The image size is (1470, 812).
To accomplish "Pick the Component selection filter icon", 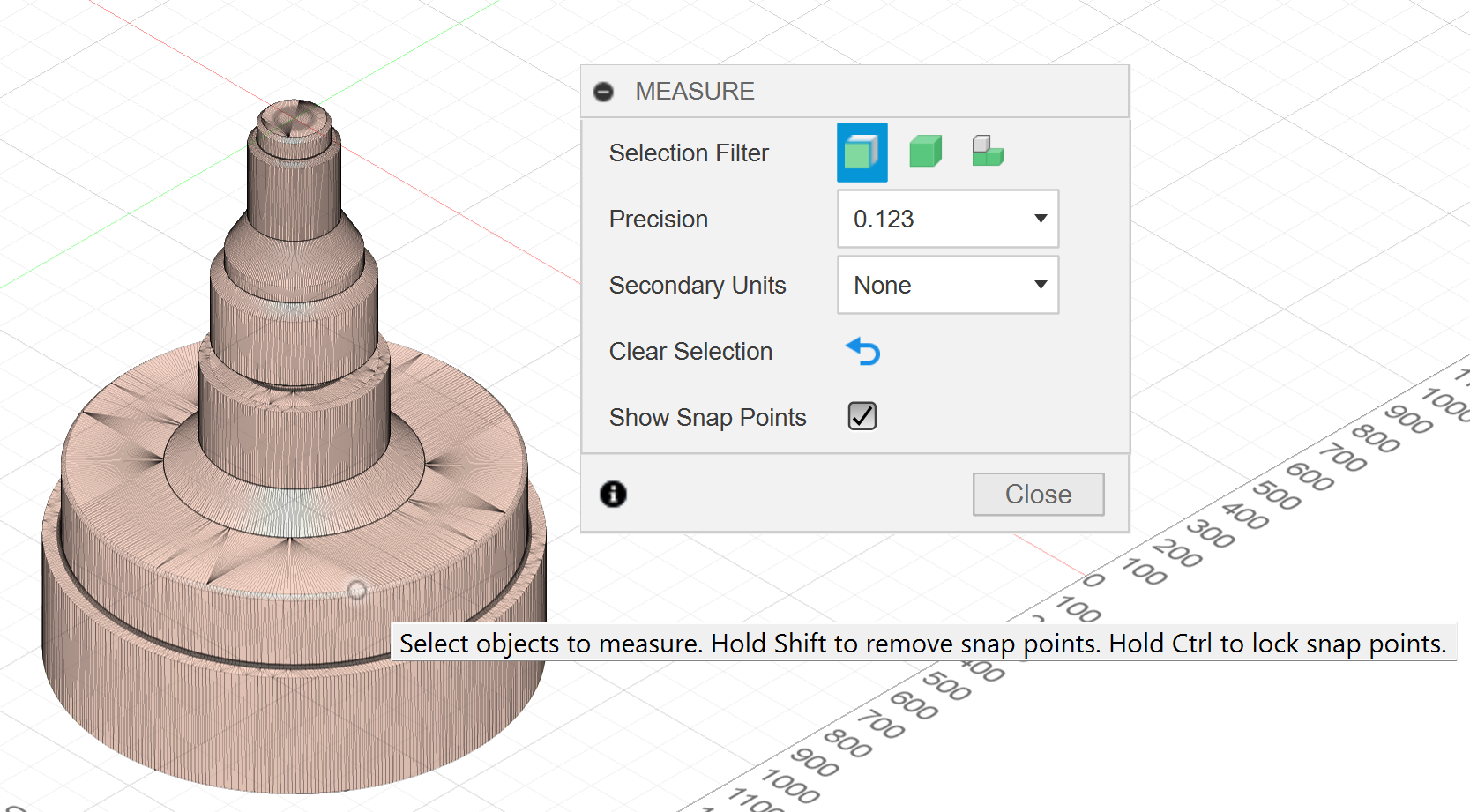I will [988, 152].
